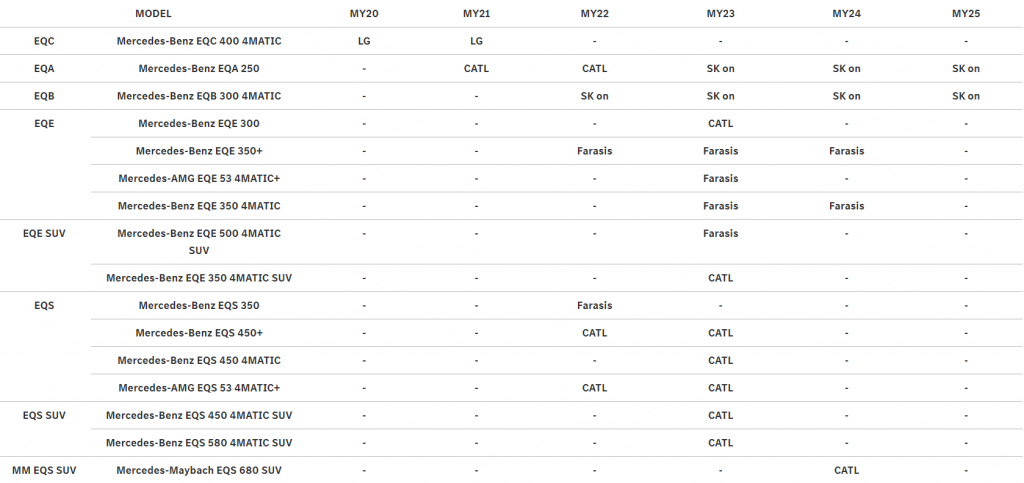
Task: Select the Mercedes-AMG EQS 53 4MATIC+ model name
Action: [x=199, y=387]
